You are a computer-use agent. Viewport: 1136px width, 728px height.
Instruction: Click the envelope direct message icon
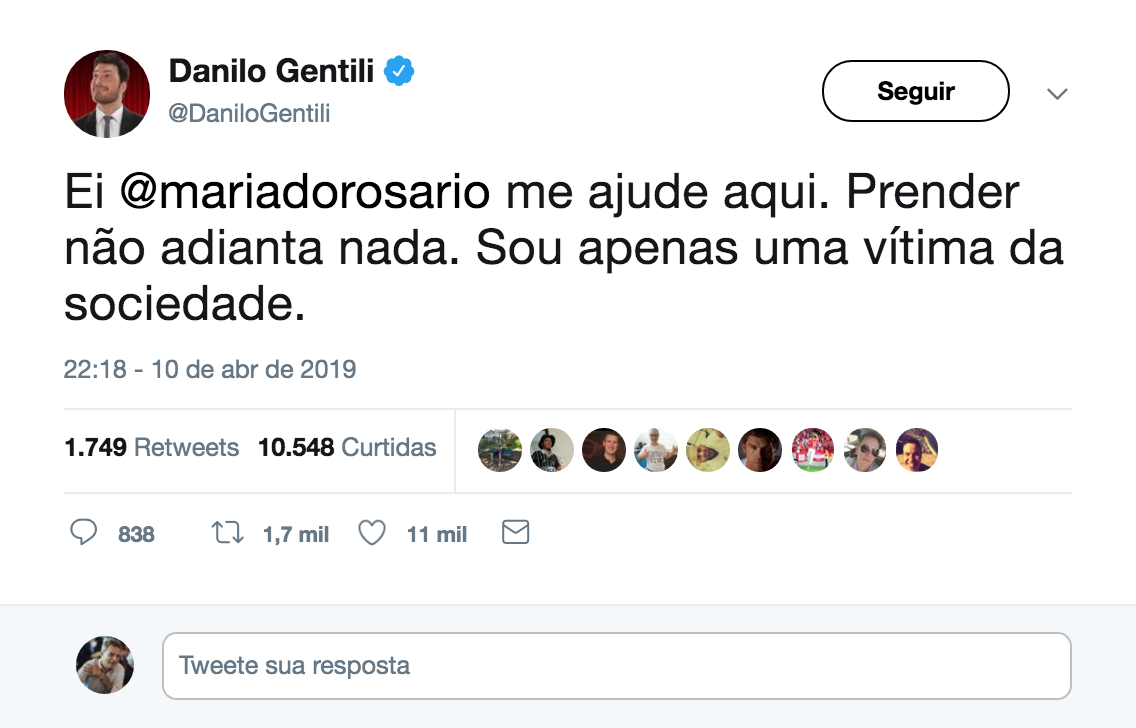(515, 533)
